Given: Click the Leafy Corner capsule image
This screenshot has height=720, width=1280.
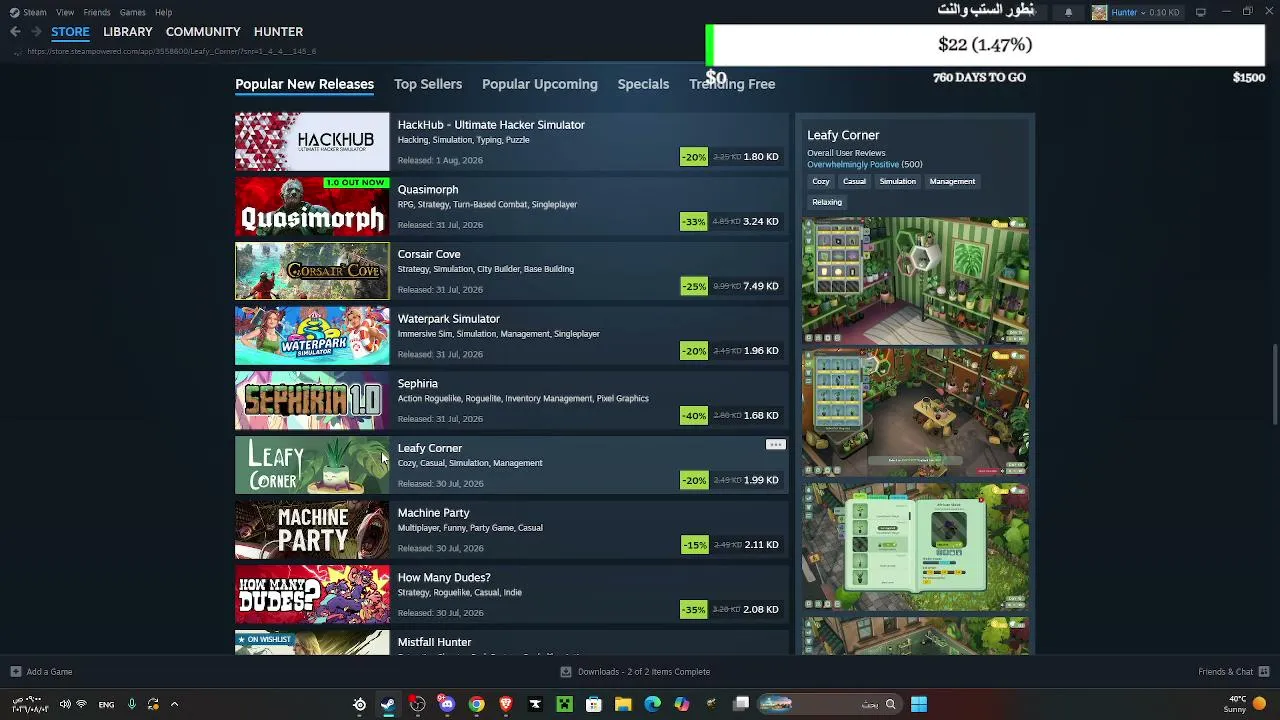Looking at the screenshot, I should pos(312,465).
